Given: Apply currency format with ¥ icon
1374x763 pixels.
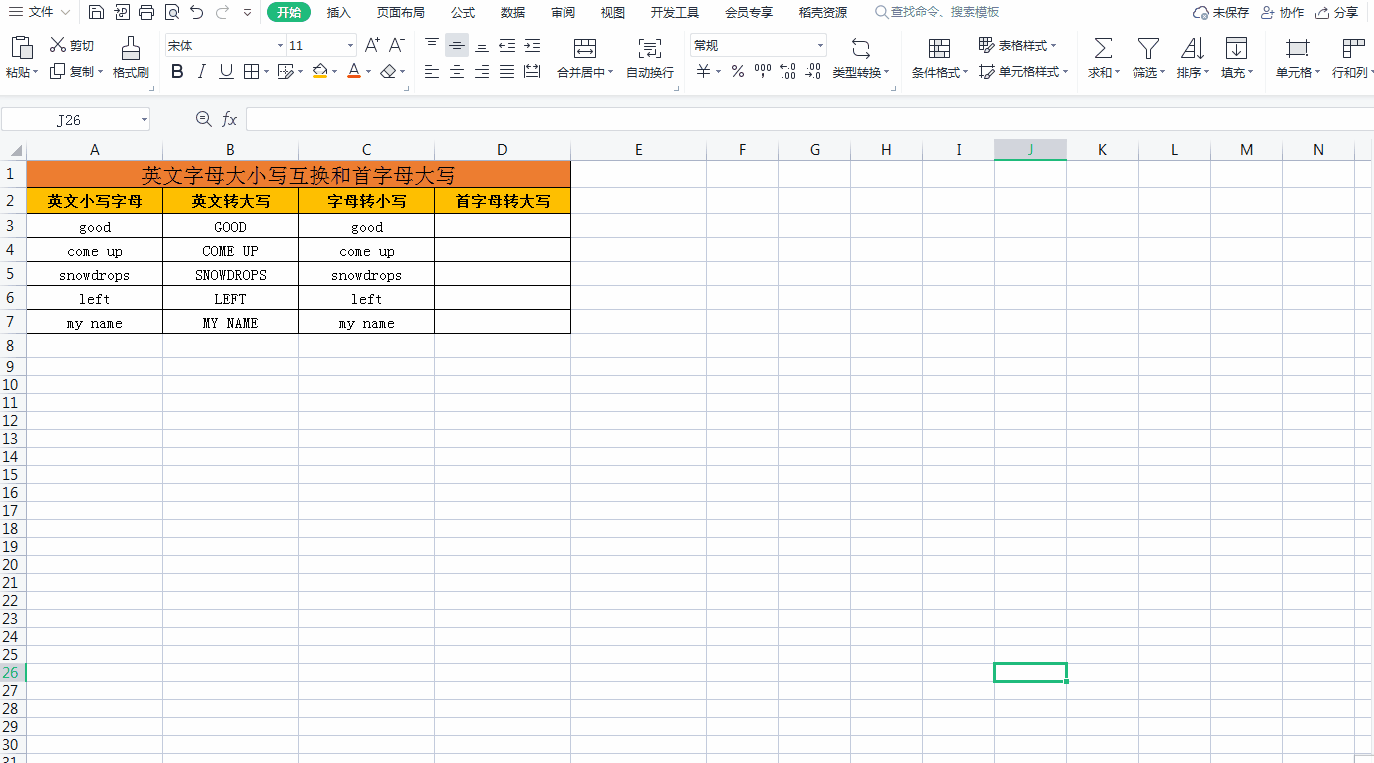Looking at the screenshot, I should tap(704, 71).
